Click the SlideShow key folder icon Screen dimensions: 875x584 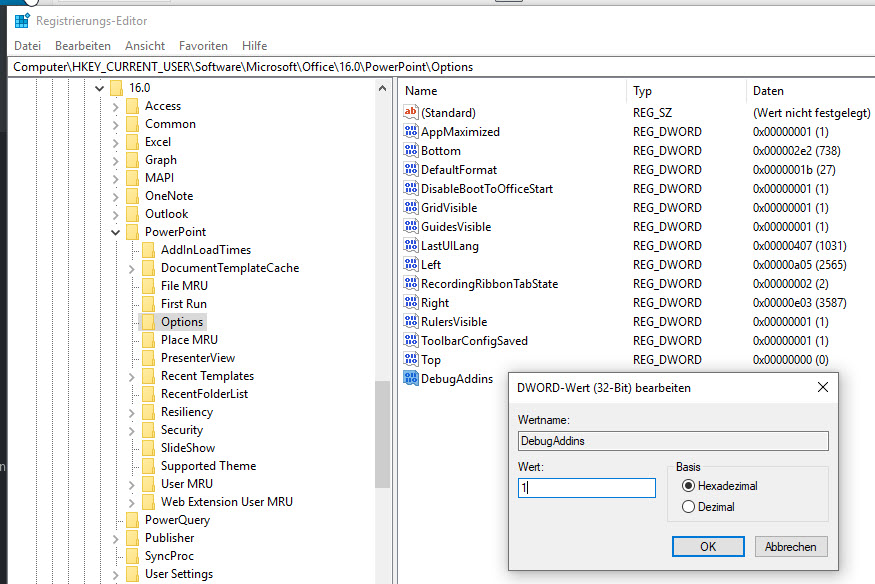point(148,448)
